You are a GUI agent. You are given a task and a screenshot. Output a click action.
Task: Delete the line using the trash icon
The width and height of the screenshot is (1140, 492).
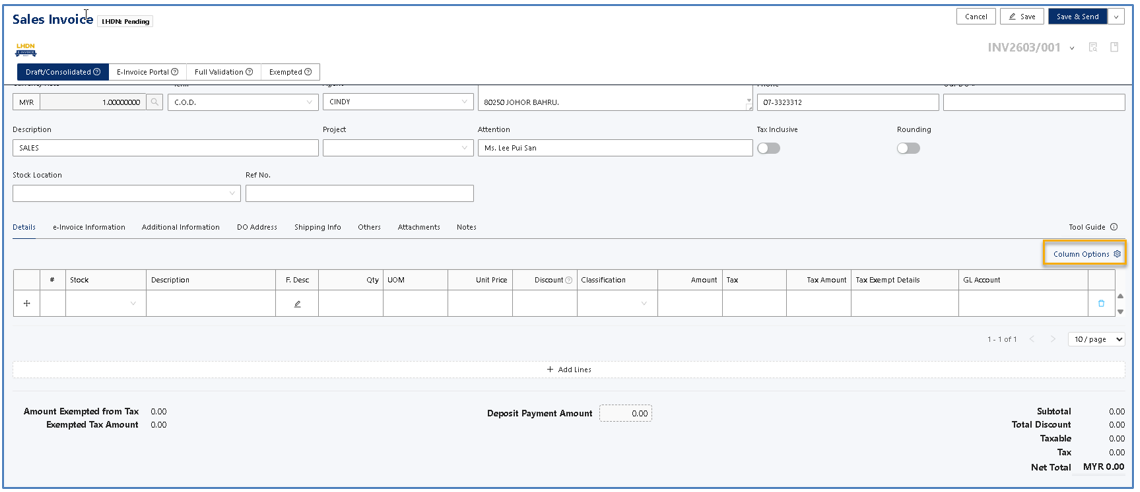pos(1101,304)
